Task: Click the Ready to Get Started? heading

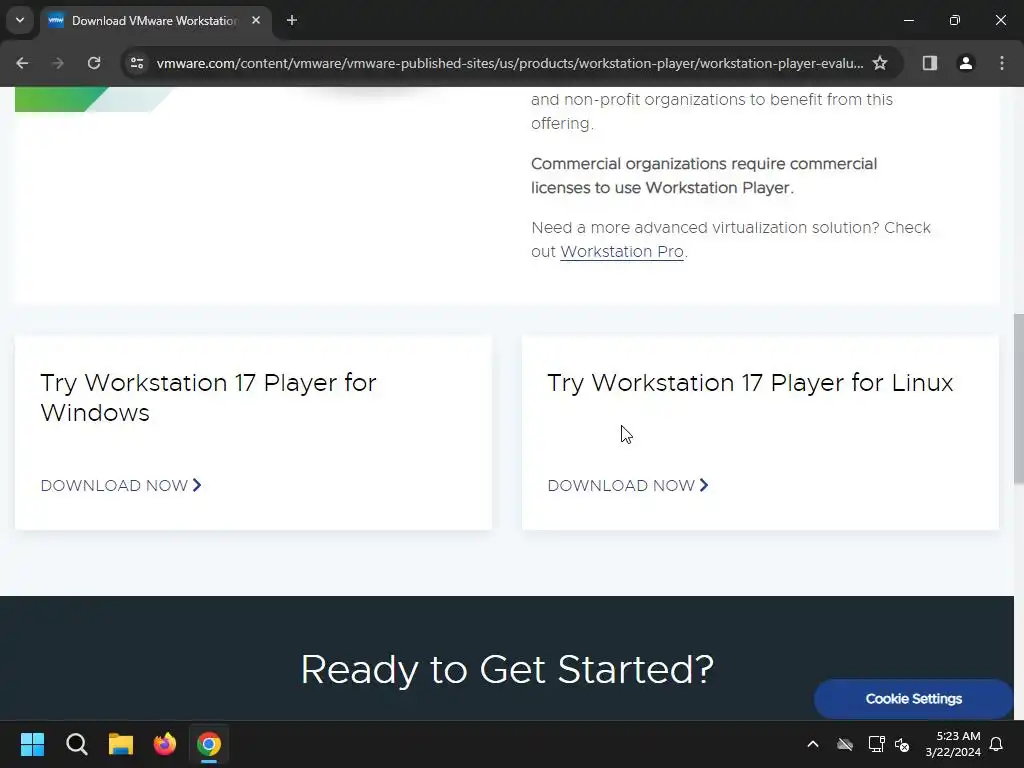Action: [507, 669]
